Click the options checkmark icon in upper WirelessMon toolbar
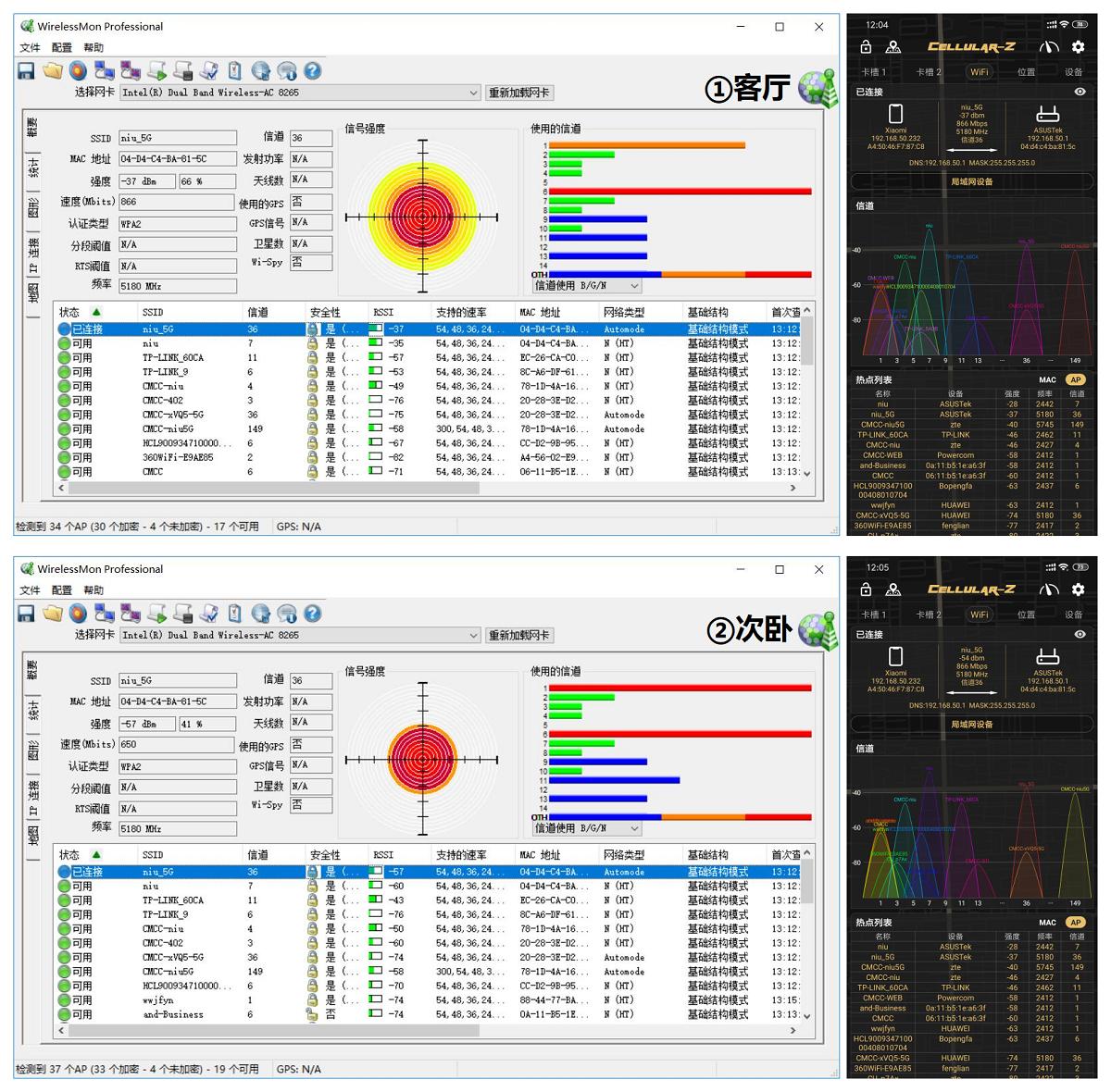The height and width of the screenshot is (1092, 1111). [209, 70]
